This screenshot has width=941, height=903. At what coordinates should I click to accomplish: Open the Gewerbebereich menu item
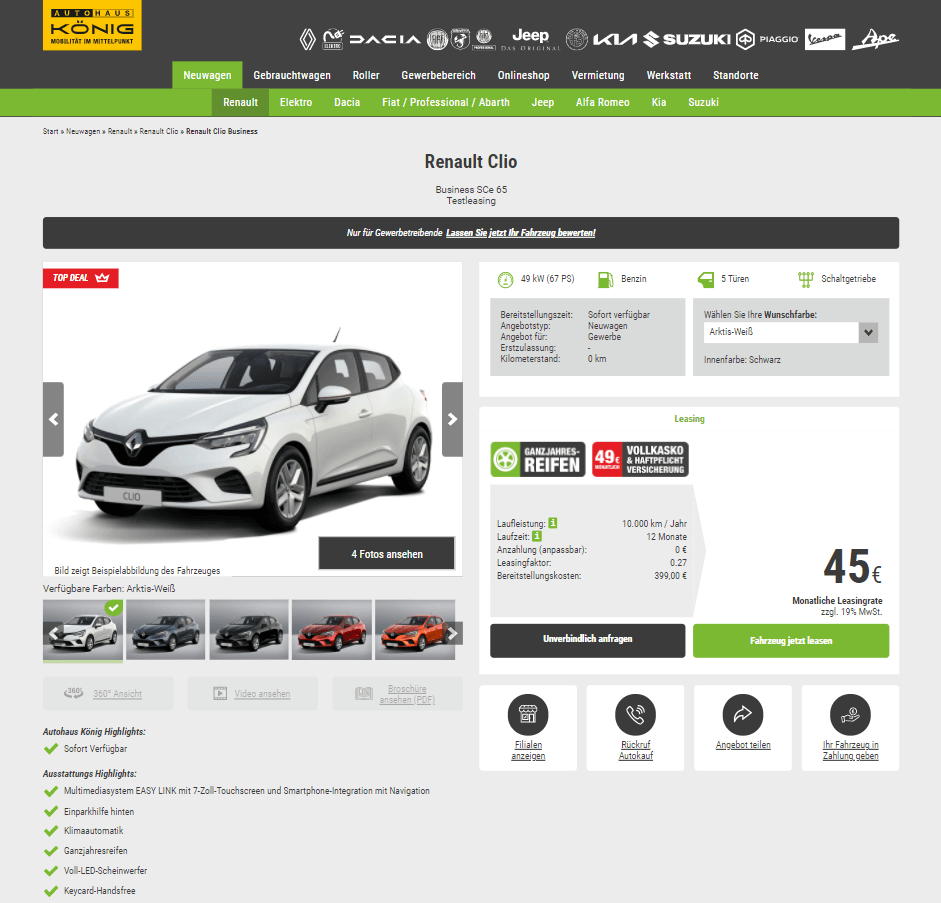tap(439, 75)
